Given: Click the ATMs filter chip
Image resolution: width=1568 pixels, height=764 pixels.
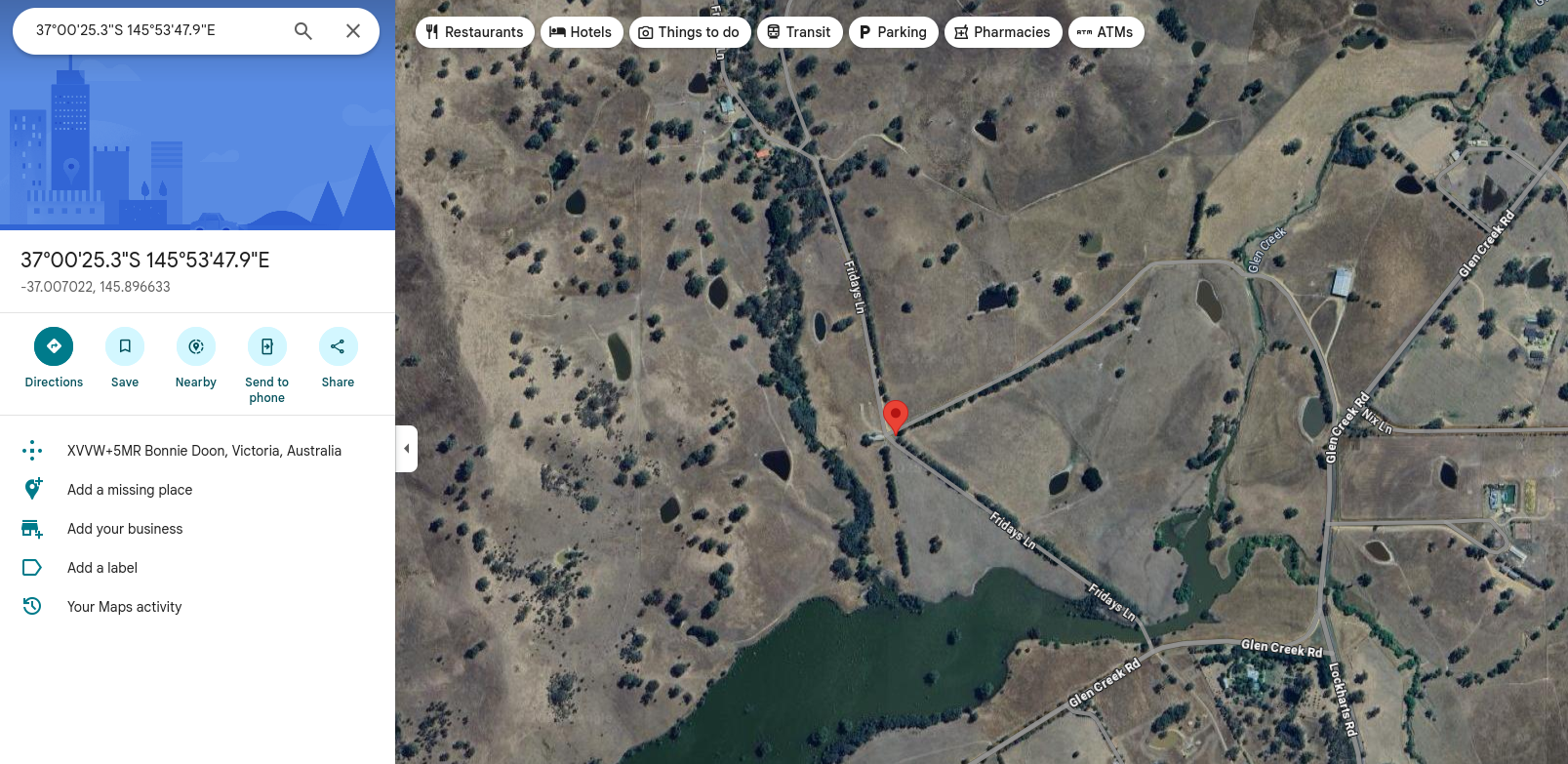Looking at the screenshot, I should [x=1106, y=32].
